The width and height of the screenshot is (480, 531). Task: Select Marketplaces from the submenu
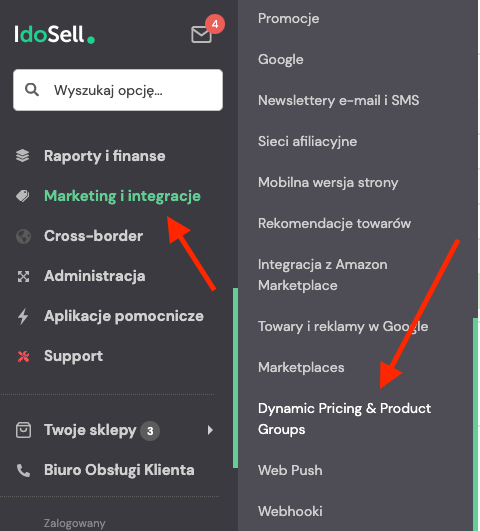(x=301, y=367)
